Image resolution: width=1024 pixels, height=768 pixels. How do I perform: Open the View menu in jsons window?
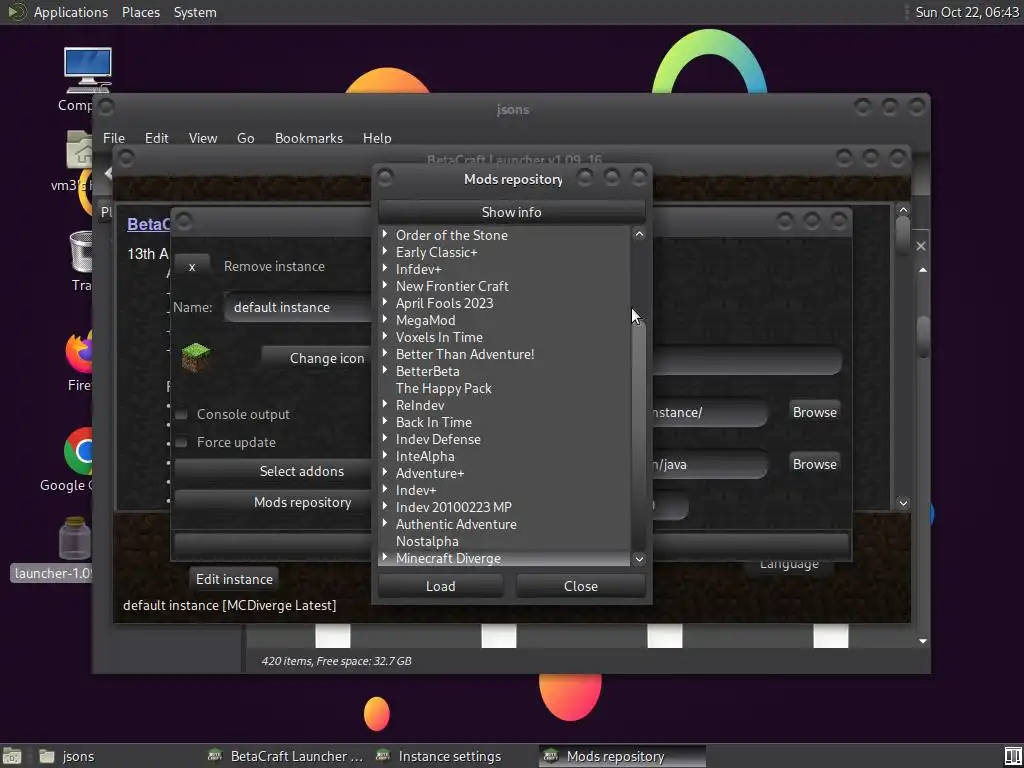coord(202,138)
